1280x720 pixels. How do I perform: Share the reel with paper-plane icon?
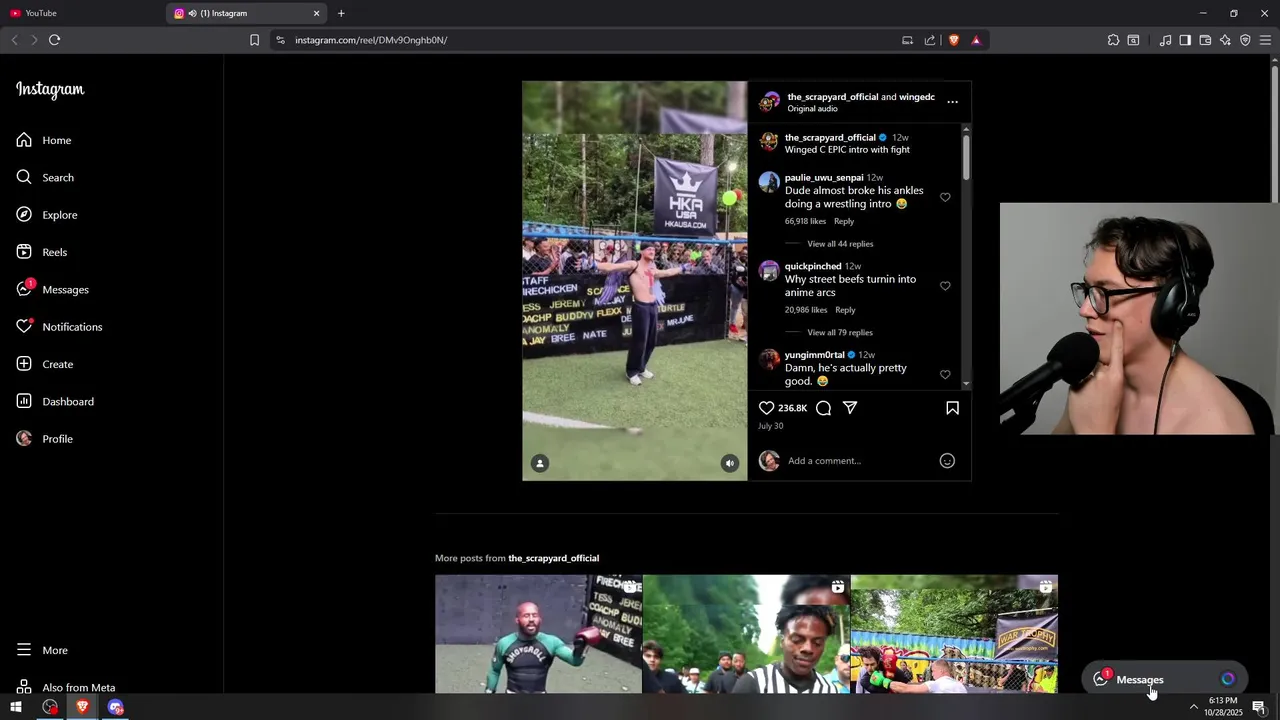point(850,408)
